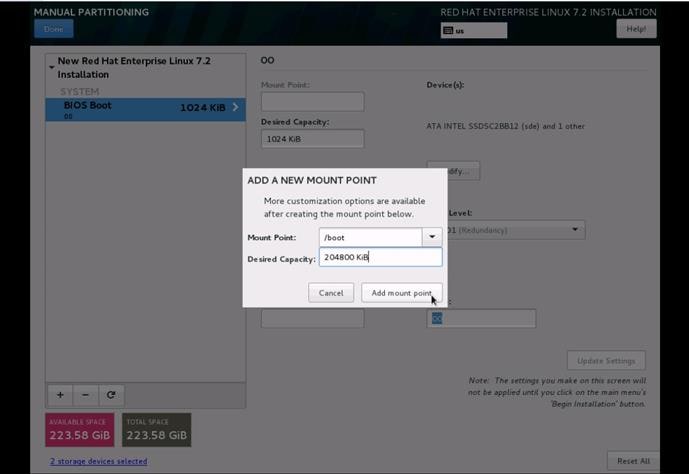Click the /boot mount point field
Viewport: 689px width, 474px height.
pos(370,237)
